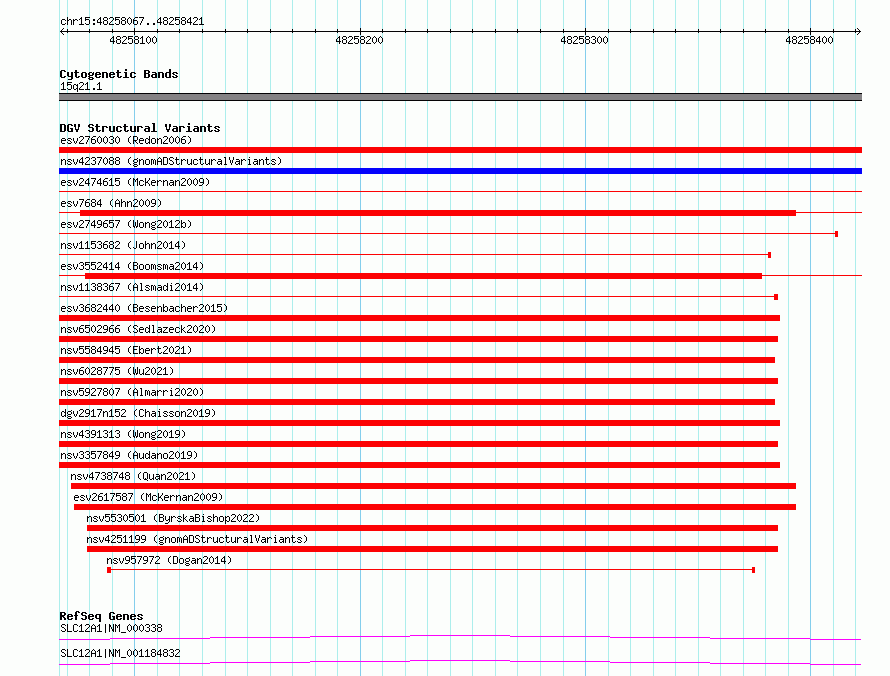The height and width of the screenshot is (676, 890).
Task: Select the blue nsv4237088 gnomAD variant bar
Action: pyautogui.click(x=460, y=171)
